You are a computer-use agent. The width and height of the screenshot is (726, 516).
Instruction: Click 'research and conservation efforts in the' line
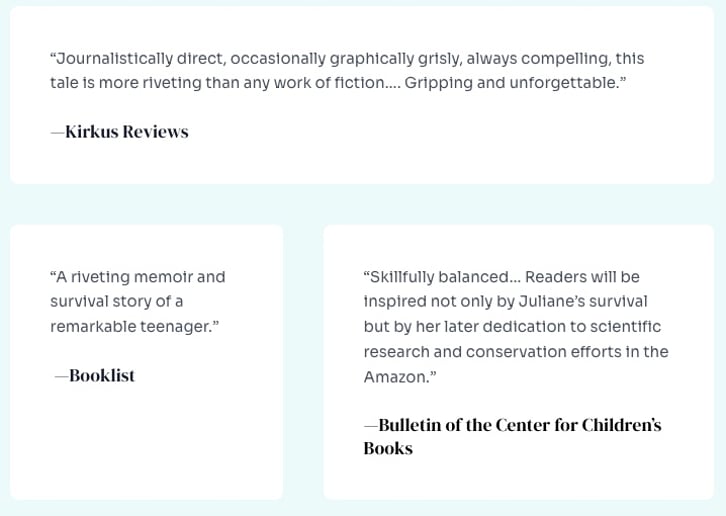(516, 352)
